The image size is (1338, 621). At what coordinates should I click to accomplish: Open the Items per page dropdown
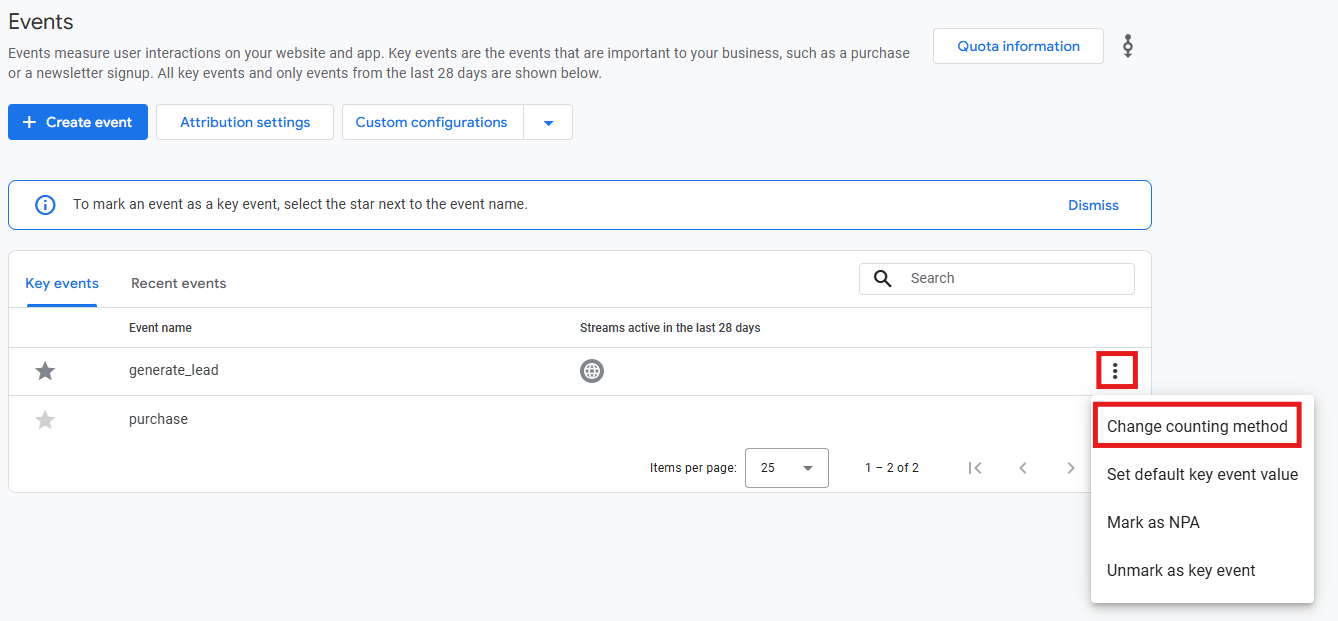[787, 468]
